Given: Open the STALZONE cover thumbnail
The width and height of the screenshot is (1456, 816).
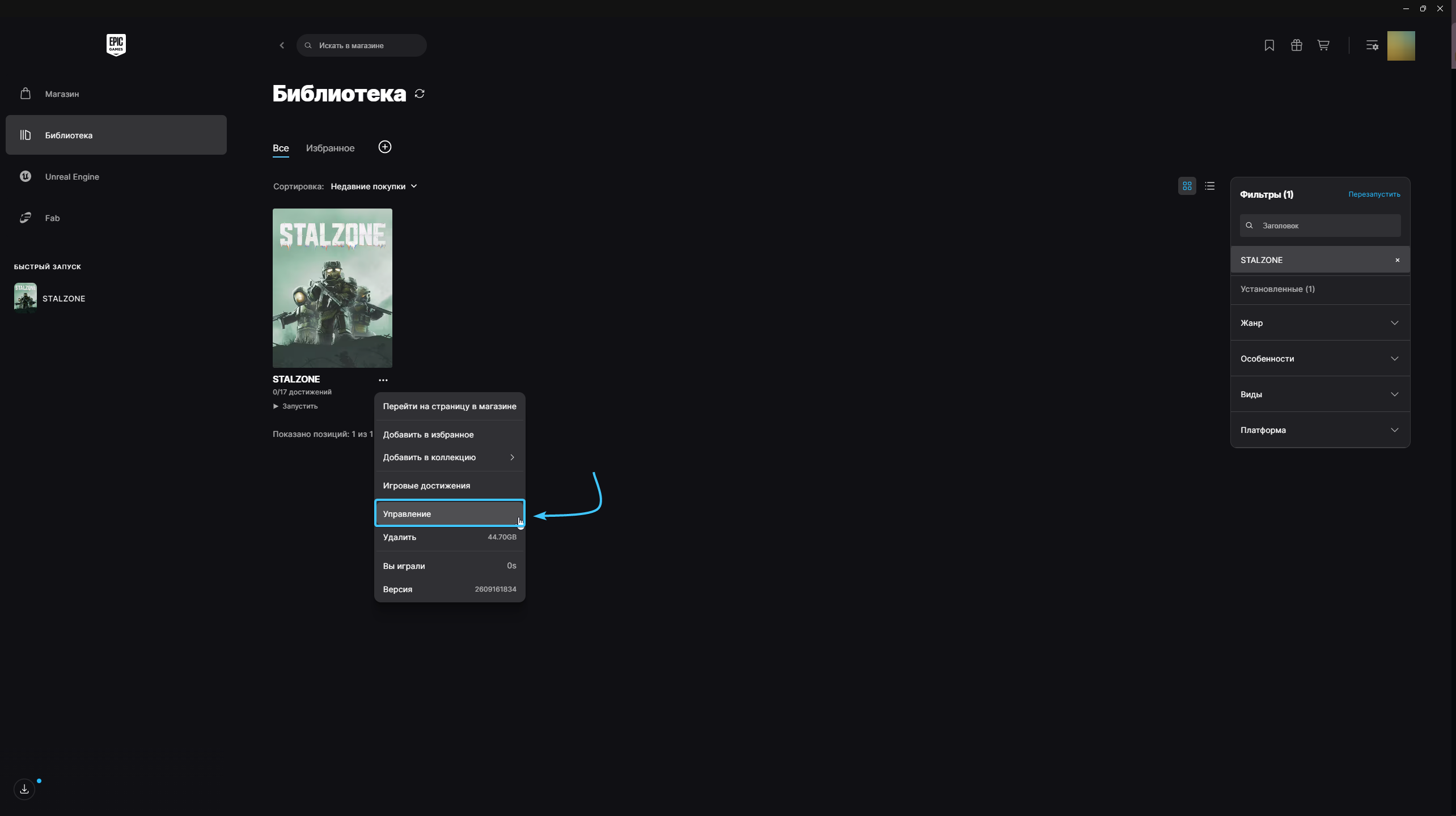Looking at the screenshot, I should click(332, 288).
